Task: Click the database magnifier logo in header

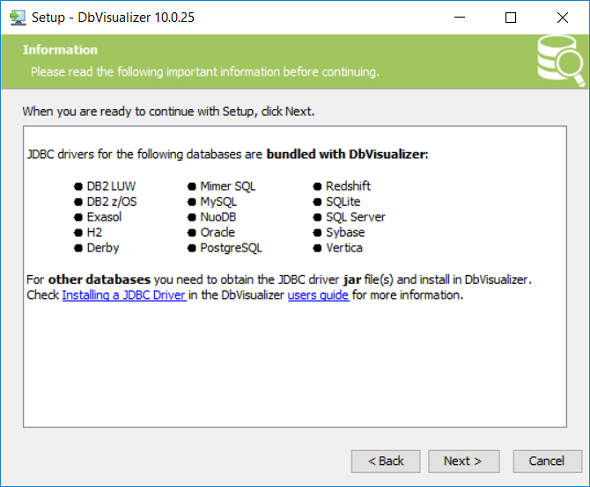Action: (x=561, y=60)
